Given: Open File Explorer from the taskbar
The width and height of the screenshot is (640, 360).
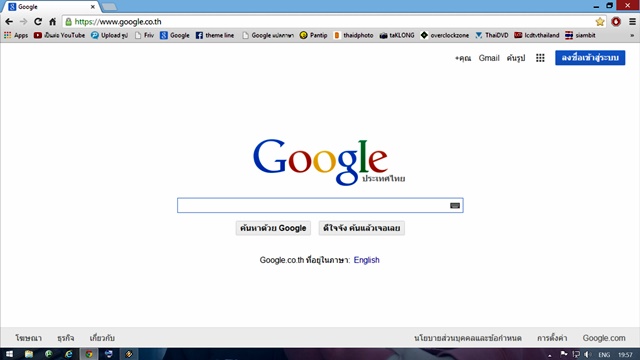Looking at the screenshot, I should [29, 354].
